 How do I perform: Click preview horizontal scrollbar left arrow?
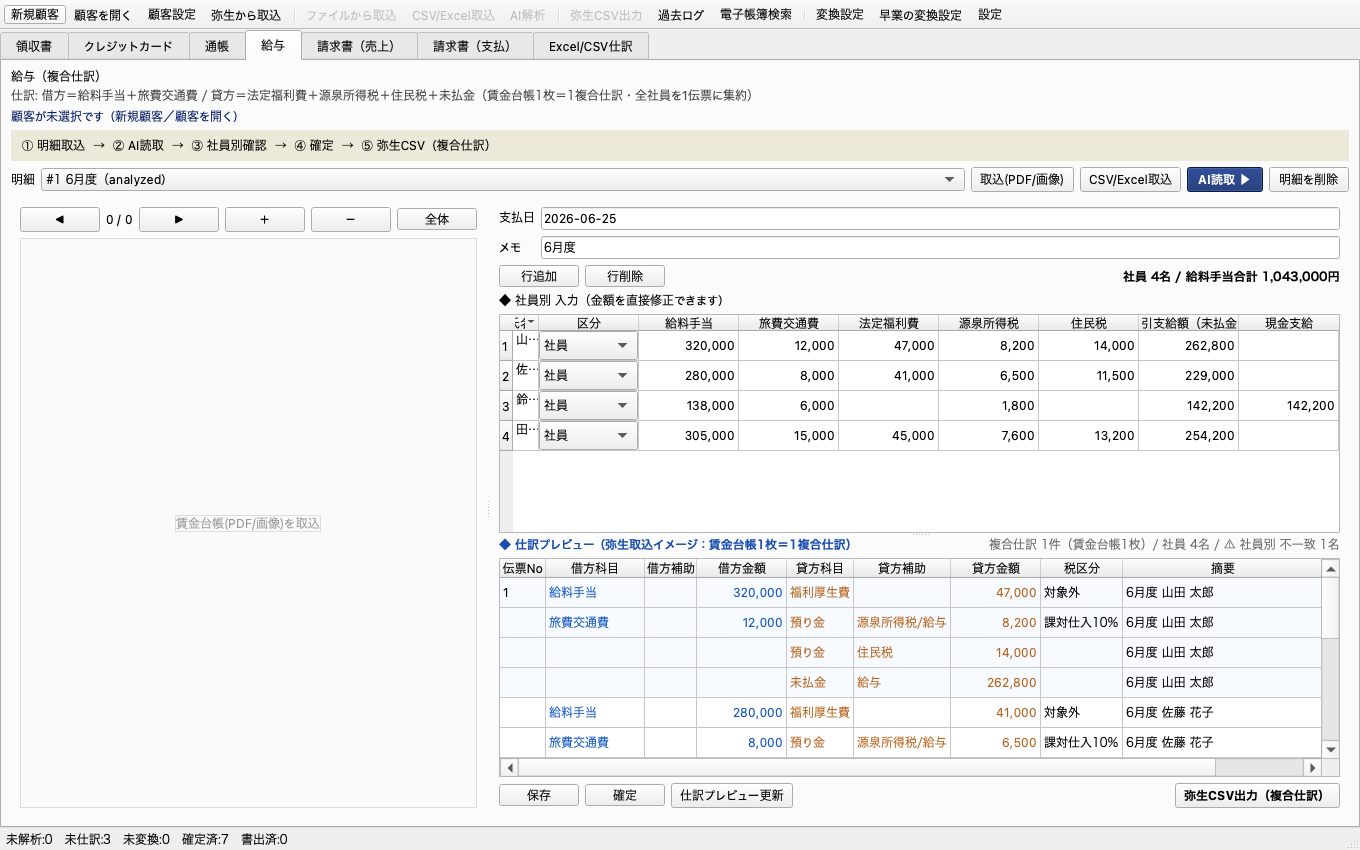coord(509,768)
